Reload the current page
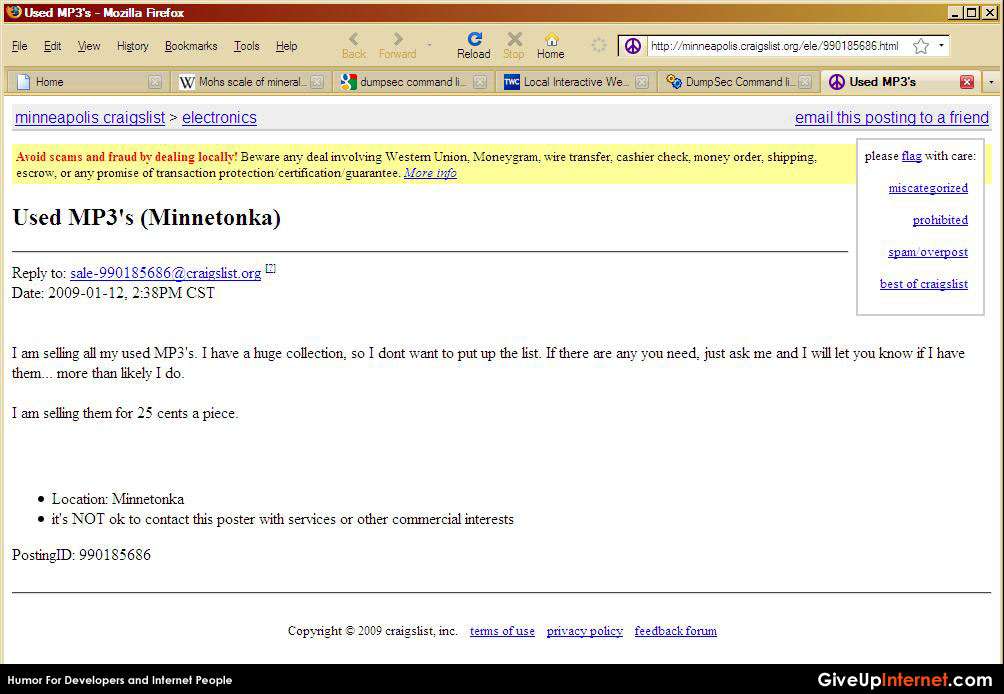 tap(474, 45)
